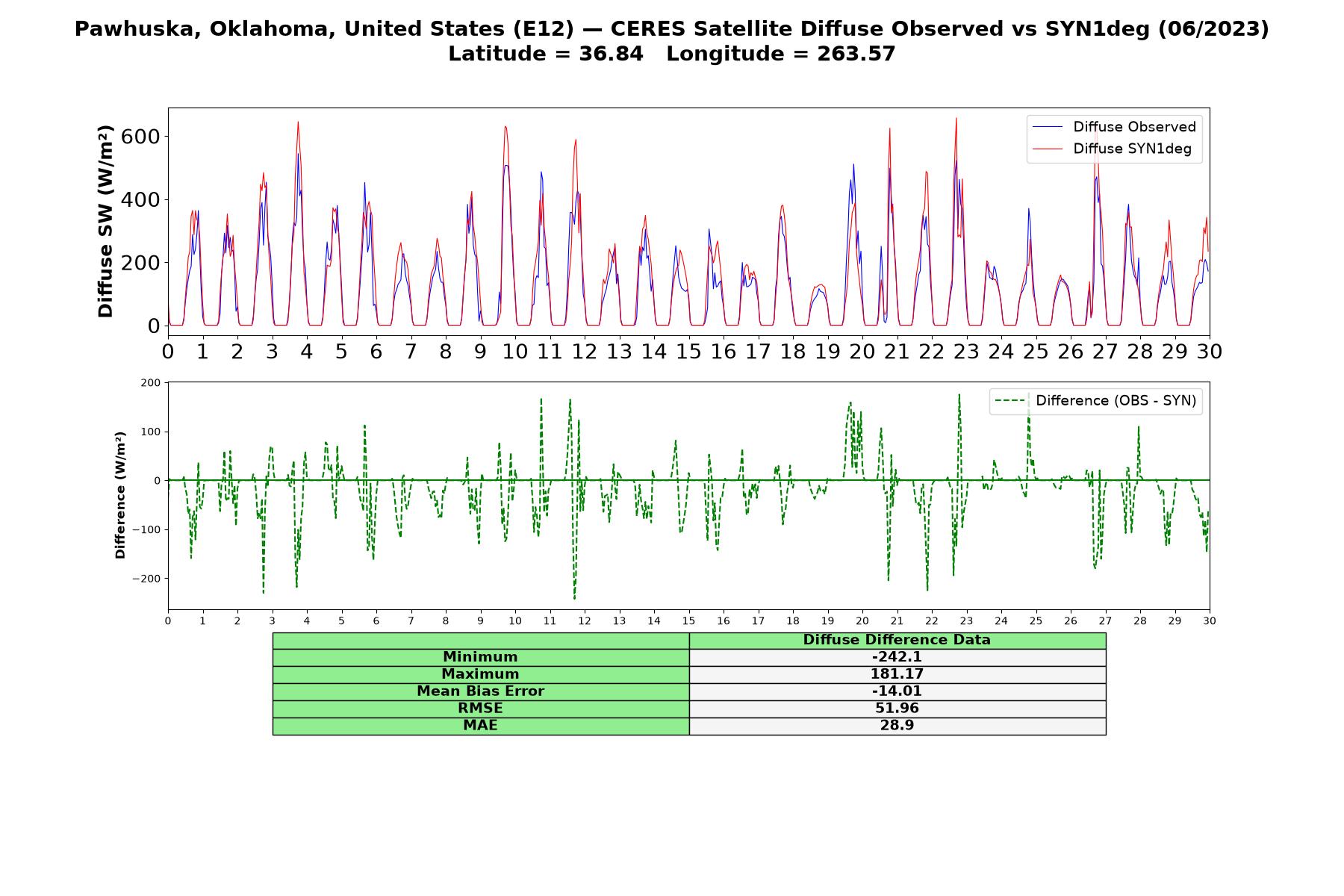Select the MAE value 28.9
Screen dimensions: 1344x896
[x=897, y=726]
